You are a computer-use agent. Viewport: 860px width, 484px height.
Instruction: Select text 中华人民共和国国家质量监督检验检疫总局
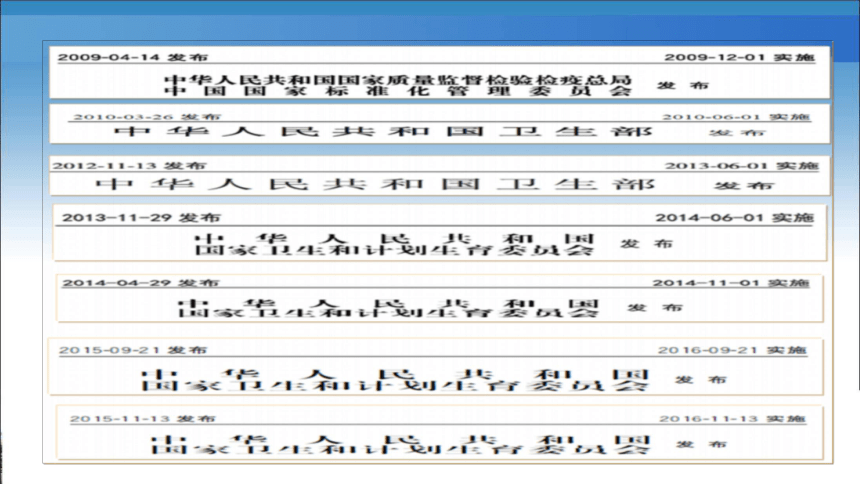click(398, 80)
